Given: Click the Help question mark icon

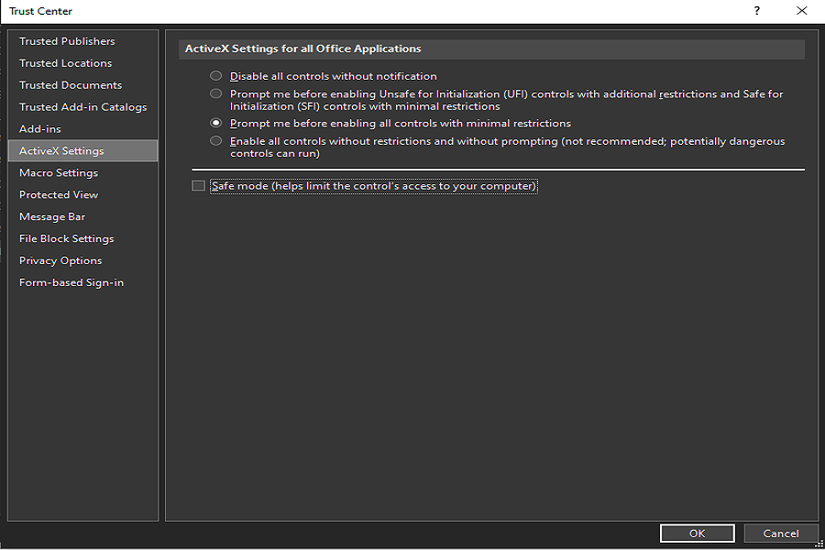Looking at the screenshot, I should 757,11.
